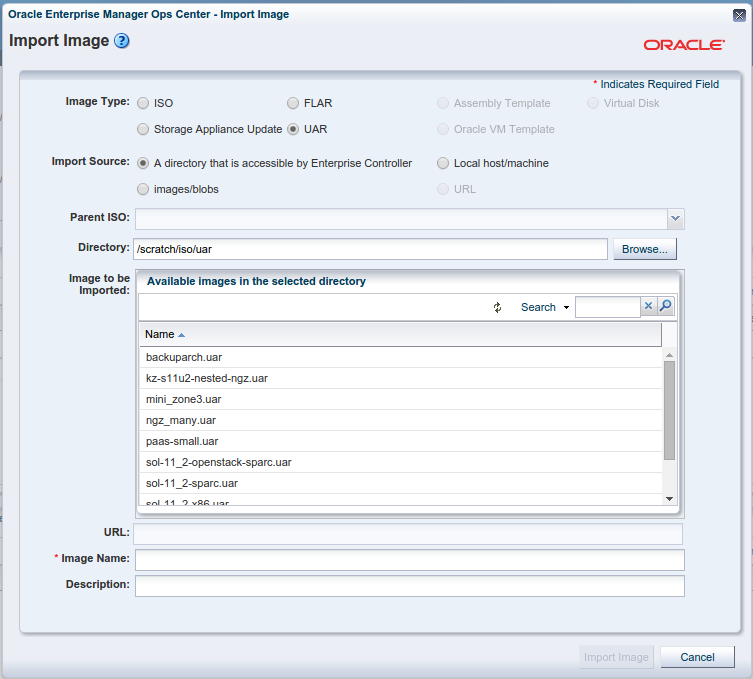Open the Search options dropdown arrow
The width and height of the screenshot is (753, 679).
(x=567, y=307)
